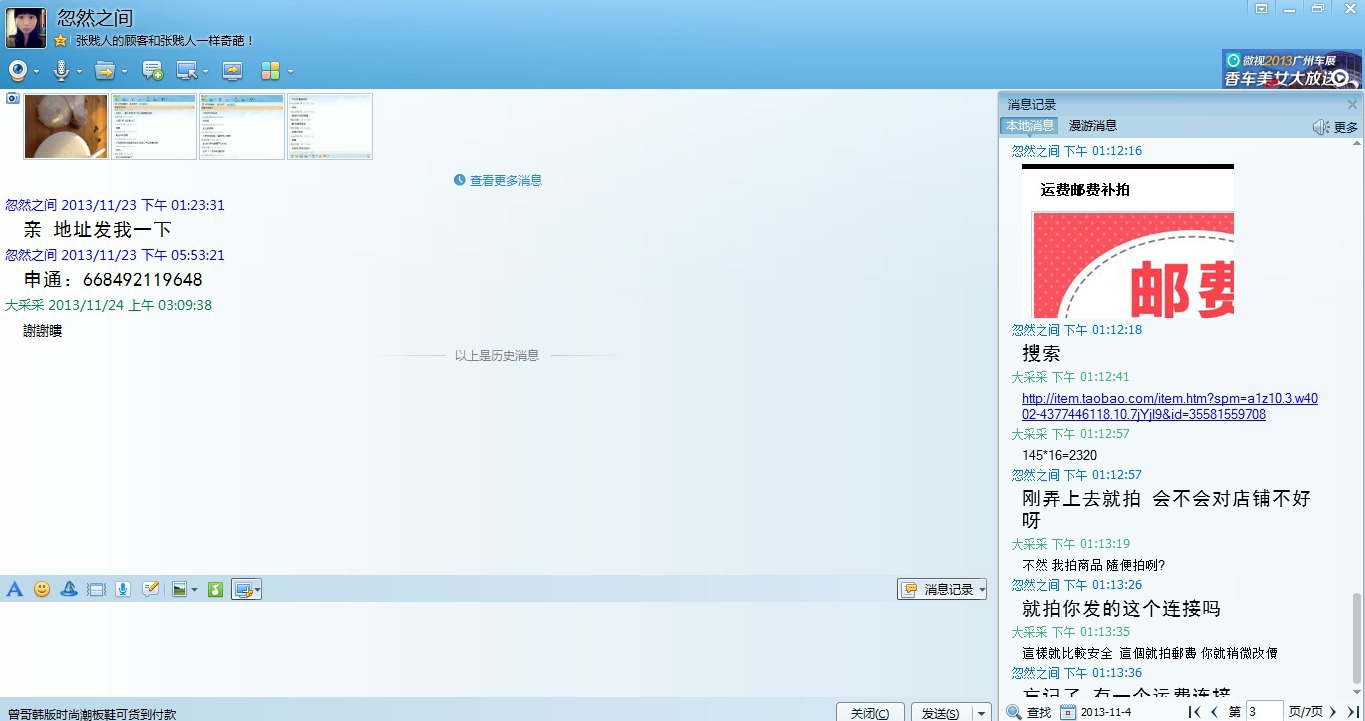Screen dimensions: 1365x721
Task: Open the send button options dropdown arrow
Action: coord(981,713)
